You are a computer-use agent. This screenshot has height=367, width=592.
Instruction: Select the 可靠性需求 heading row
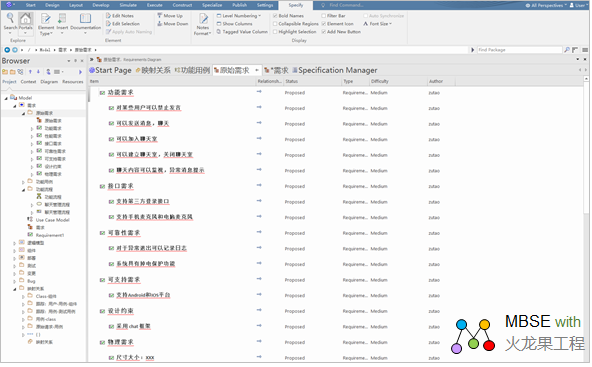124,233
